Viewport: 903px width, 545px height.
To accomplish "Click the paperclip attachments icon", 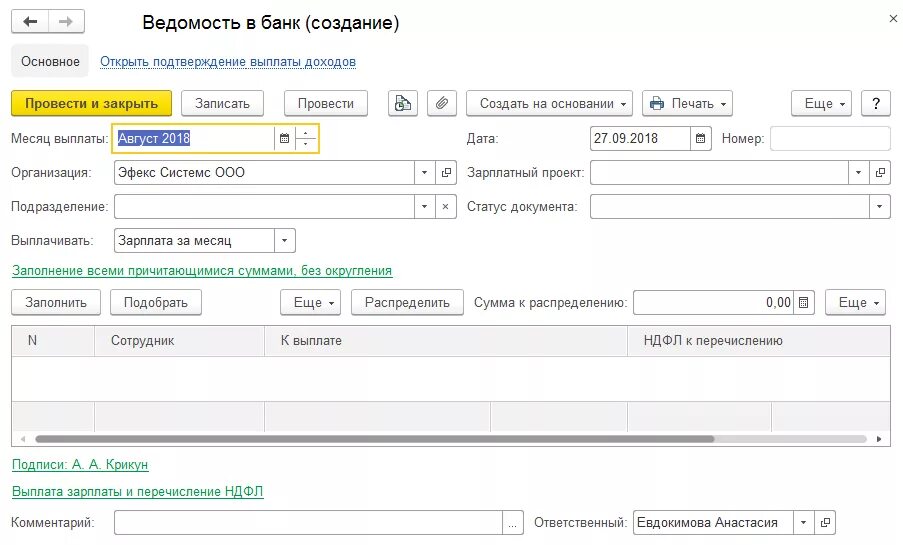I will [442, 103].
